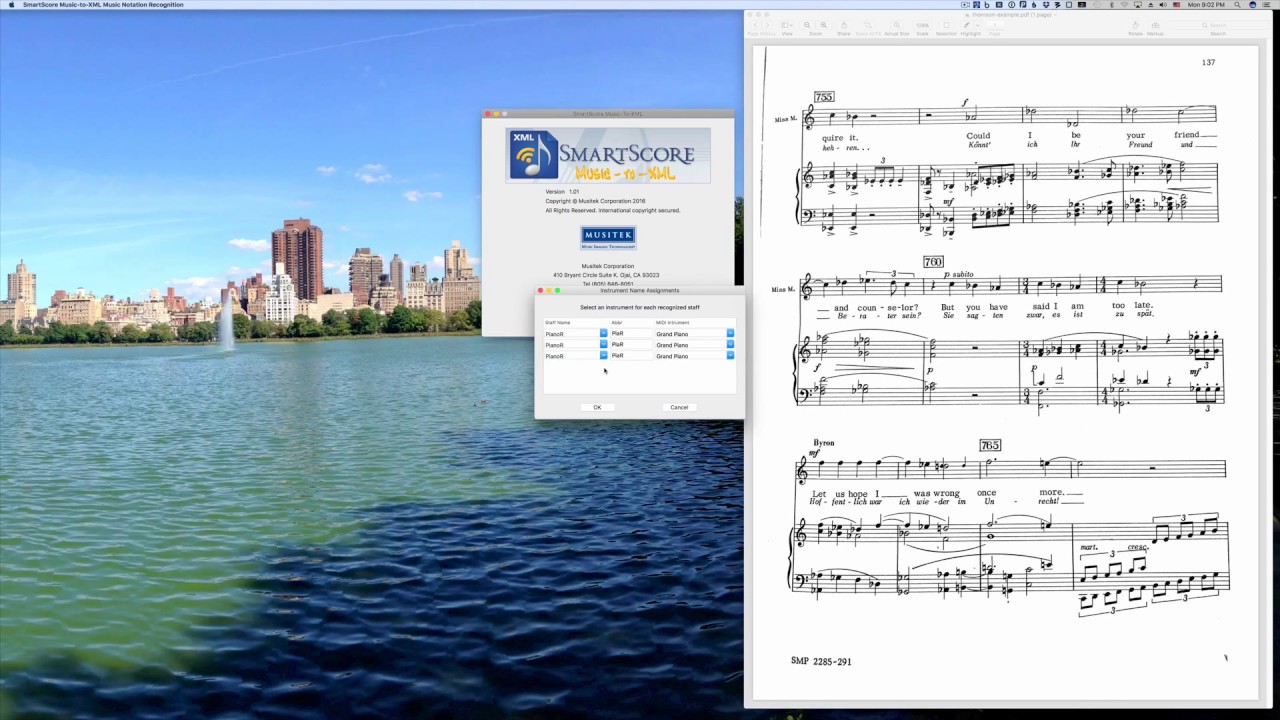Screen dimensions: 1280x720
Task: Click Preview Actual Size icon
Action: coord(897,25)
